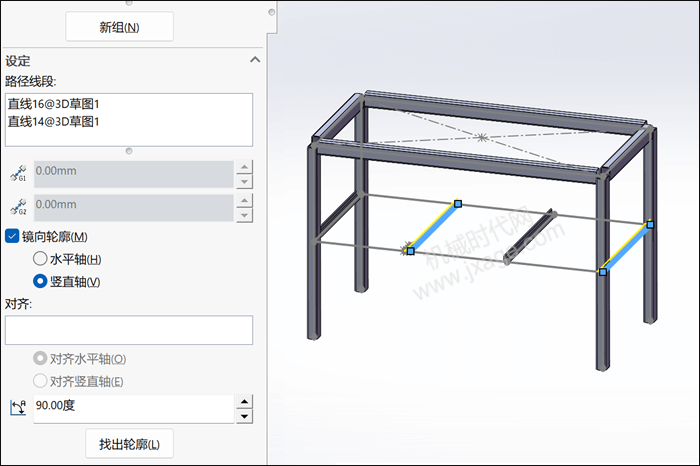The height and width of the screenshot is (466, 700).
Task: Click the center point of top frame diagonals
Action: point(481,137)
